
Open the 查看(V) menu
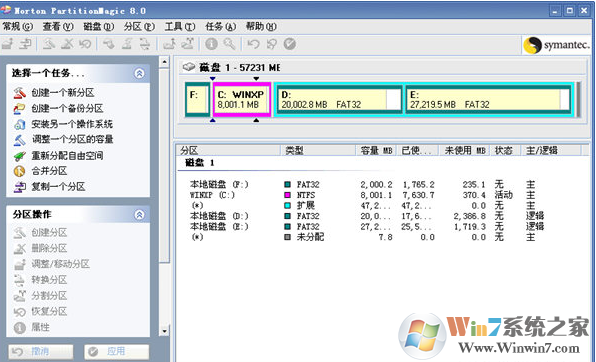[58, 26]
